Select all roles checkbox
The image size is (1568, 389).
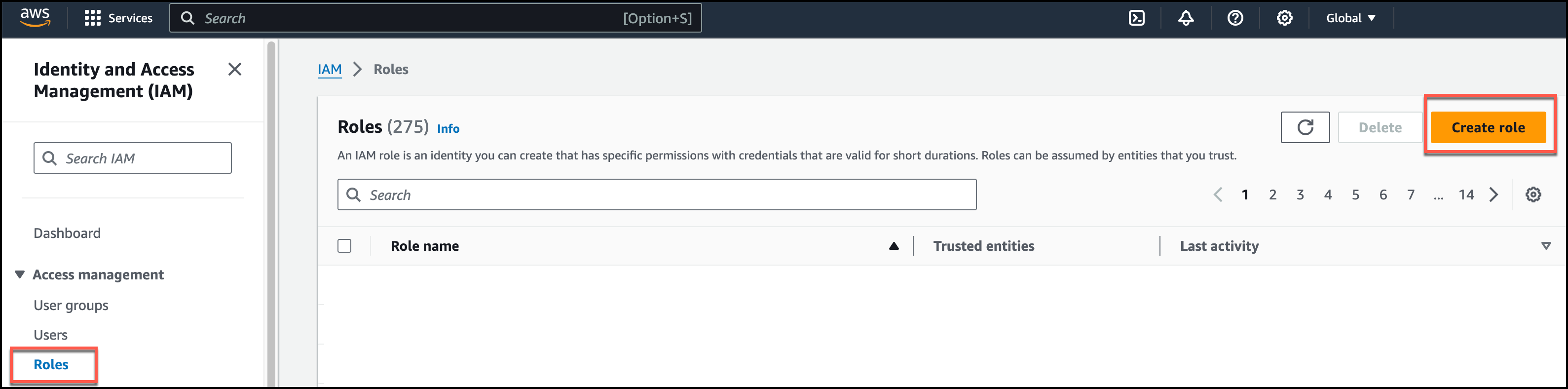point(344,246)
